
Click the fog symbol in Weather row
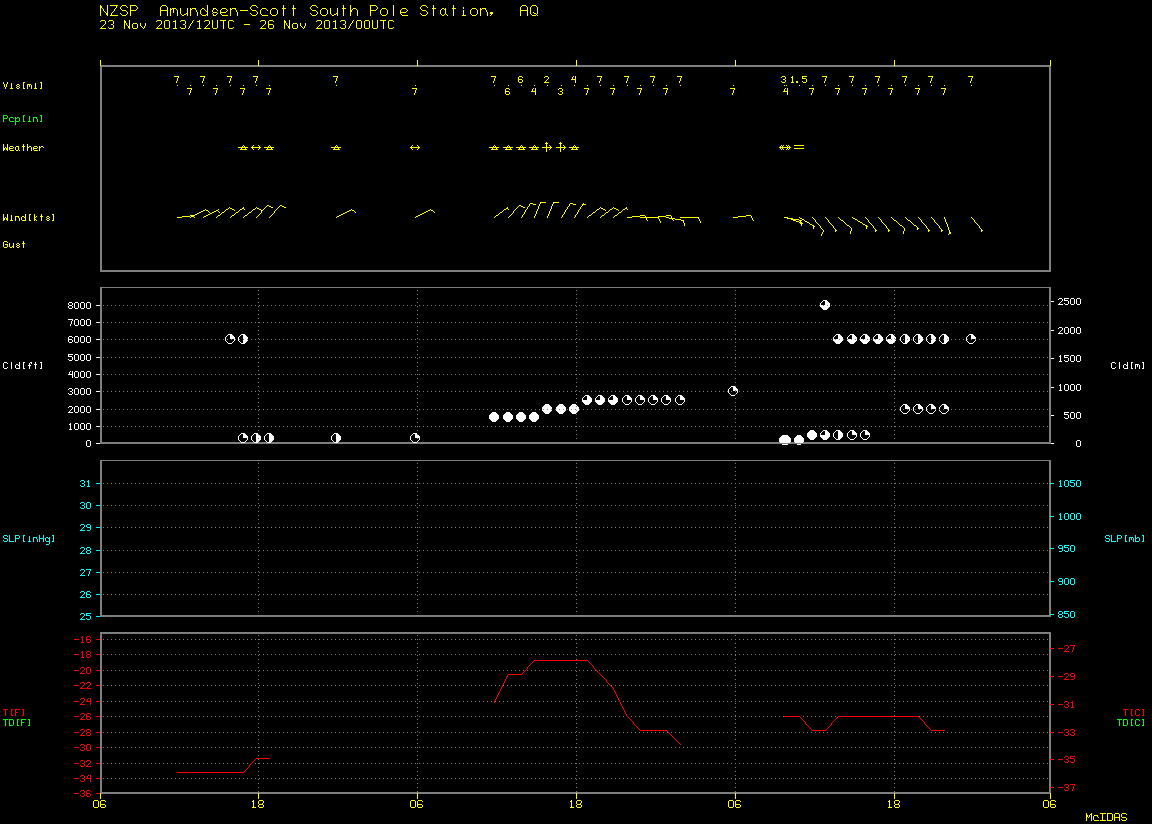tap(799, 148)
